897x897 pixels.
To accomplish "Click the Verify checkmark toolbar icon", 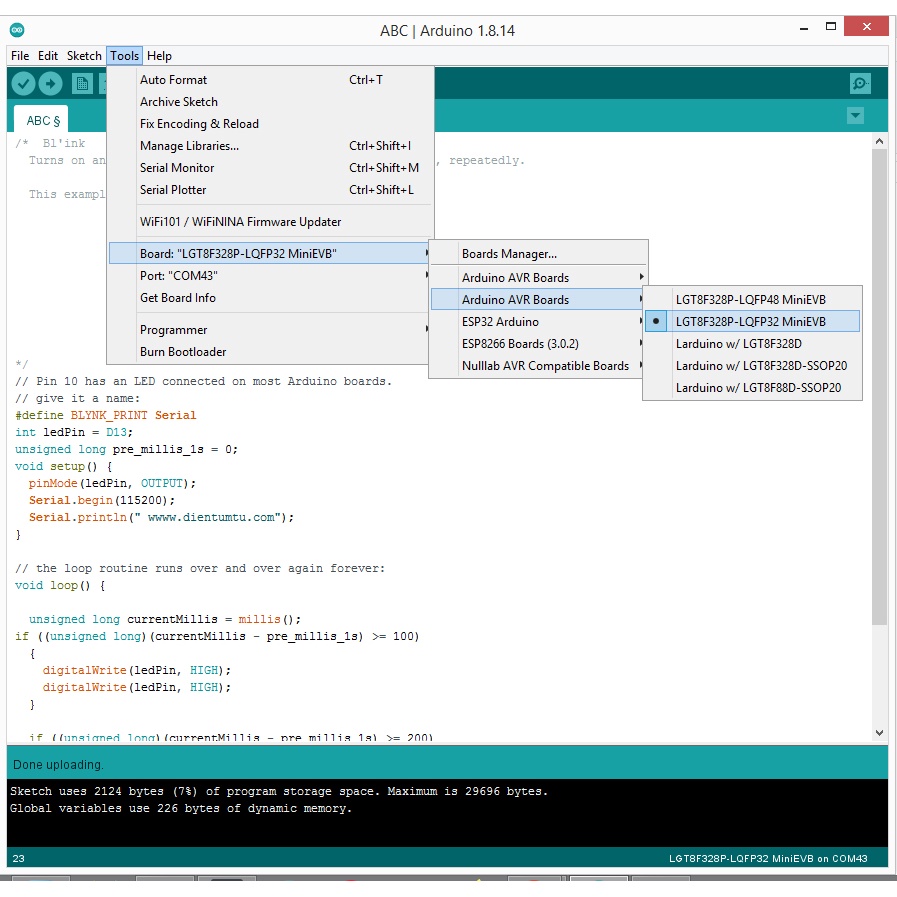I will pos(24,84).
